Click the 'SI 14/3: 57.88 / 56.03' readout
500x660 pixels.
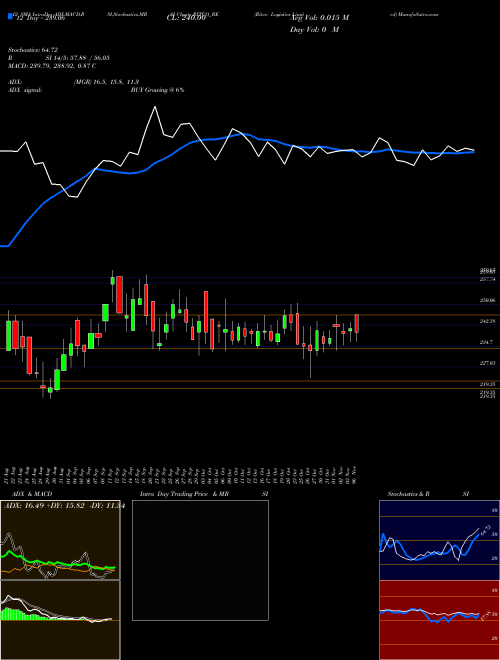(x=78, y=58)
